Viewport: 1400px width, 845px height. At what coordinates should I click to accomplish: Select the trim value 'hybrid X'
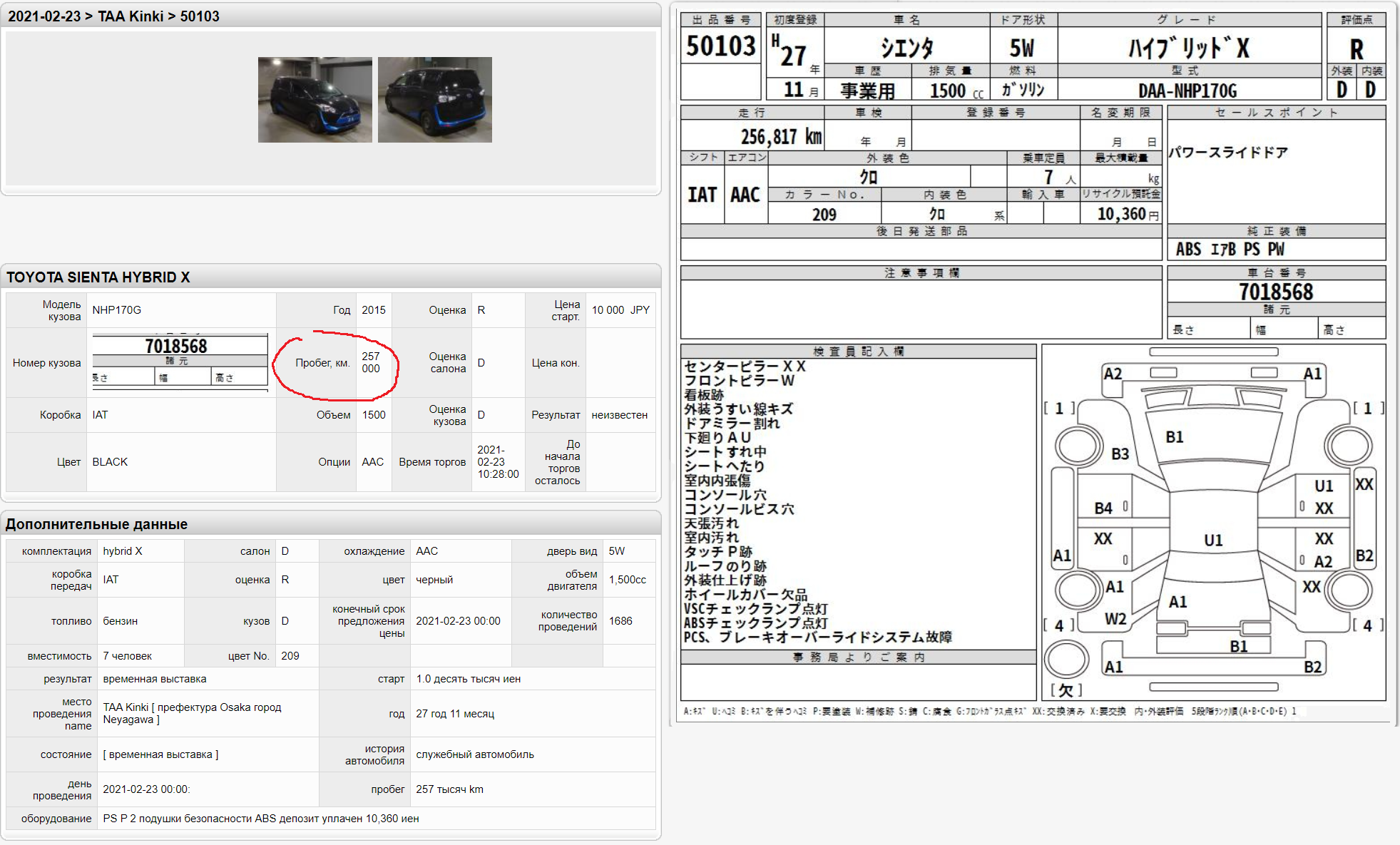[123, 551]
